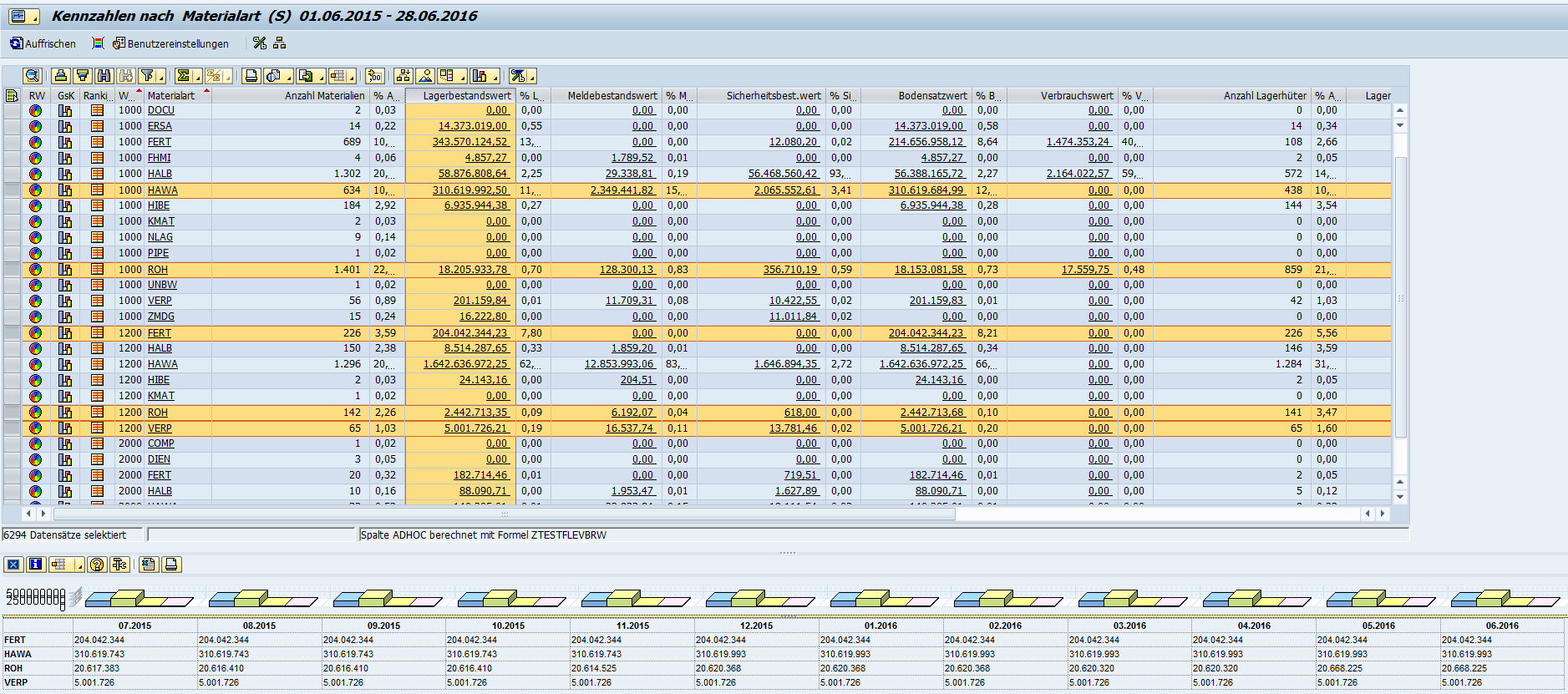Image resolution: width=1568 pixels, height=694 pixels.
Task: Click the help question mark icon in chart toolbar
Action: 97,565
